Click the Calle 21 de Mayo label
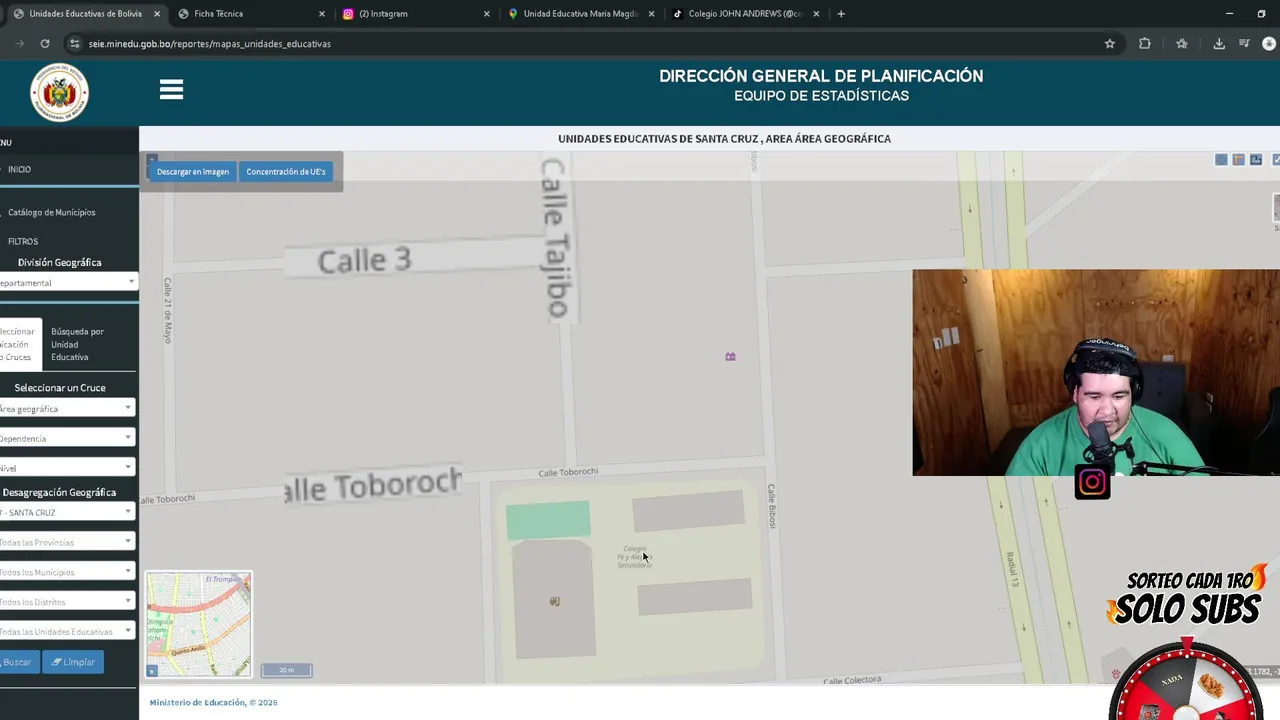The width and height of the screenshot is (1280, 720). pyautogui.click(x=168, y=310)
